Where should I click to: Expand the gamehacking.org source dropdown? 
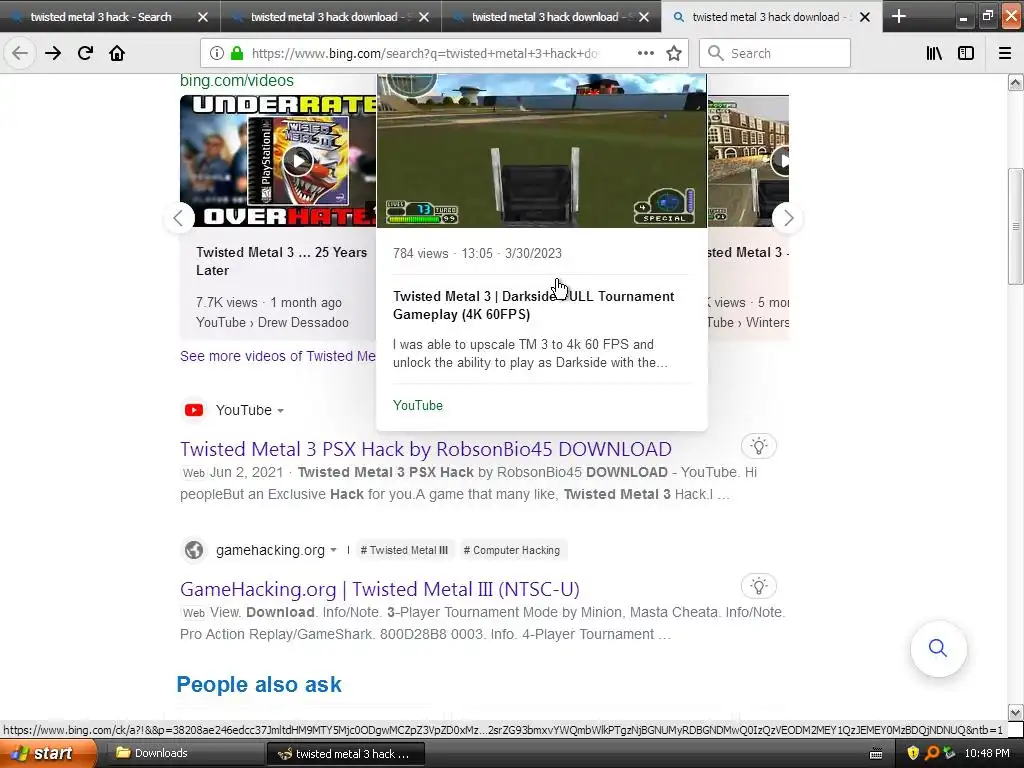pos(333,551)
